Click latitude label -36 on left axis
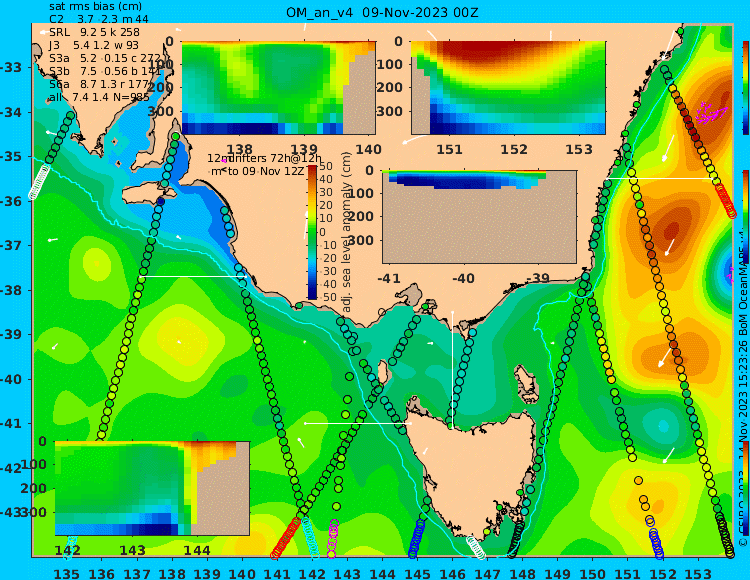This screenshot has height=580, width=750. pyautogui.click(x=11, y=201)
